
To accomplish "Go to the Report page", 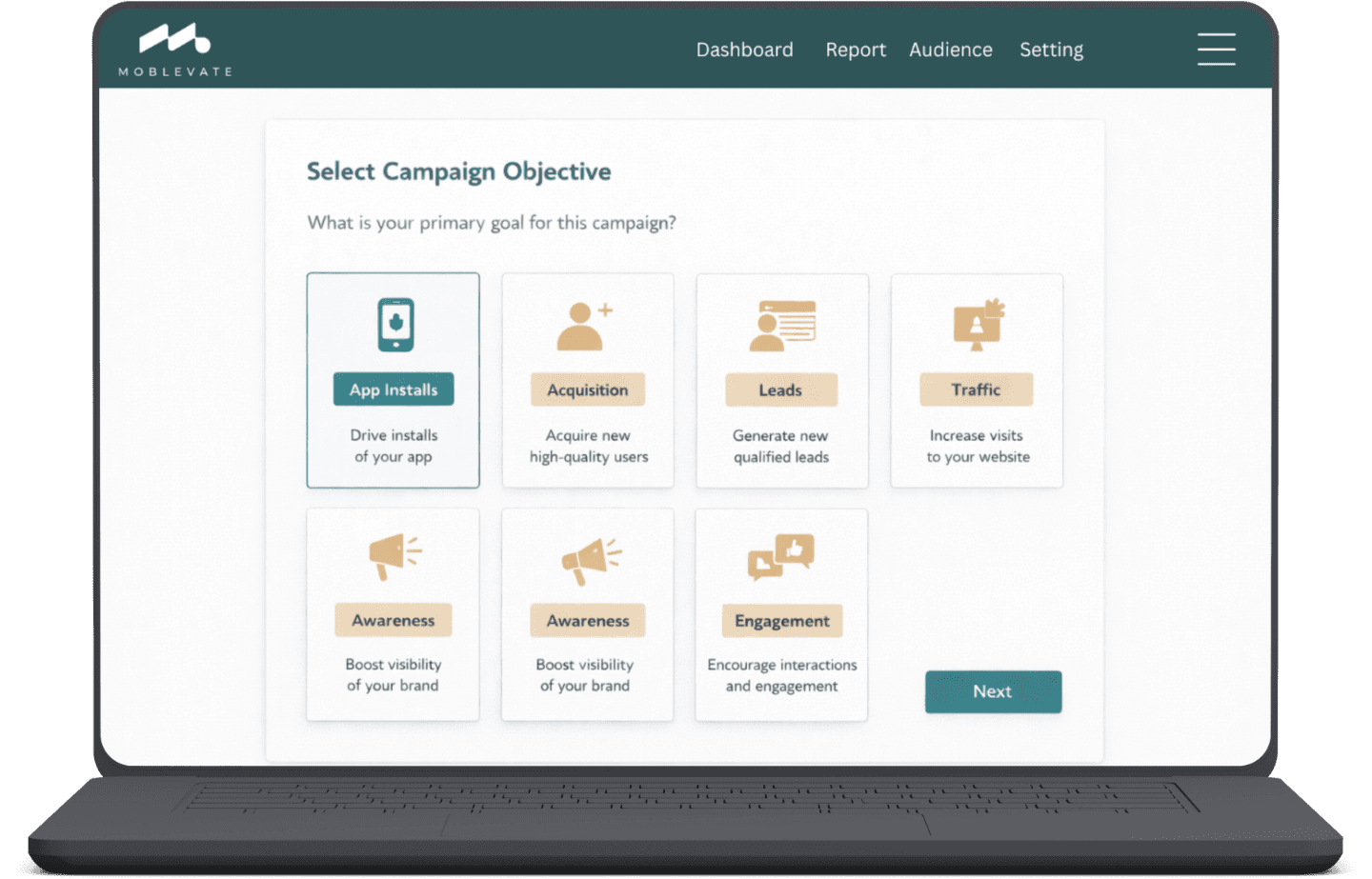I will coord(856,50).
